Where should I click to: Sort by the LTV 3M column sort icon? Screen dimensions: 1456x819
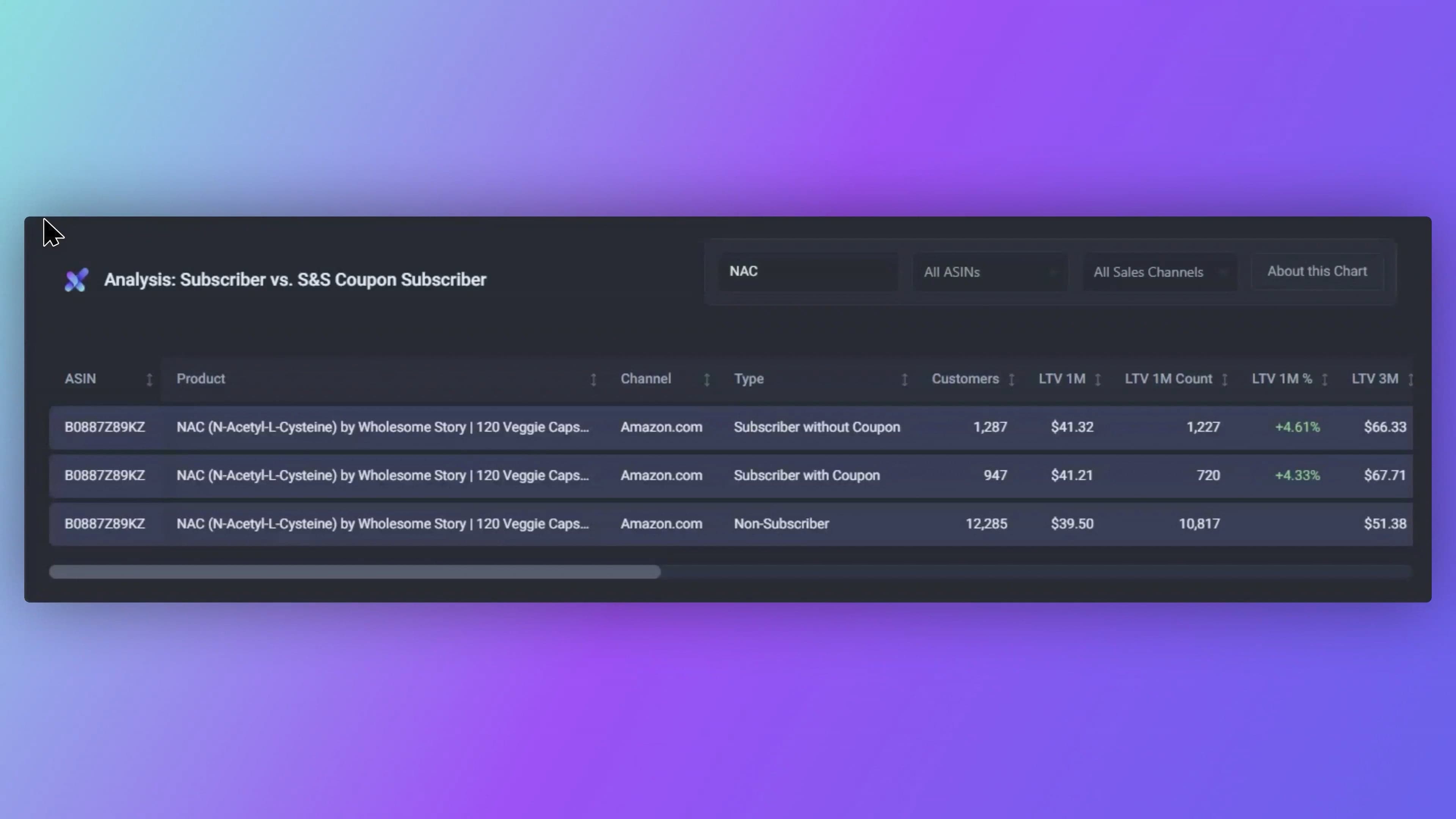pos(1410,380)
